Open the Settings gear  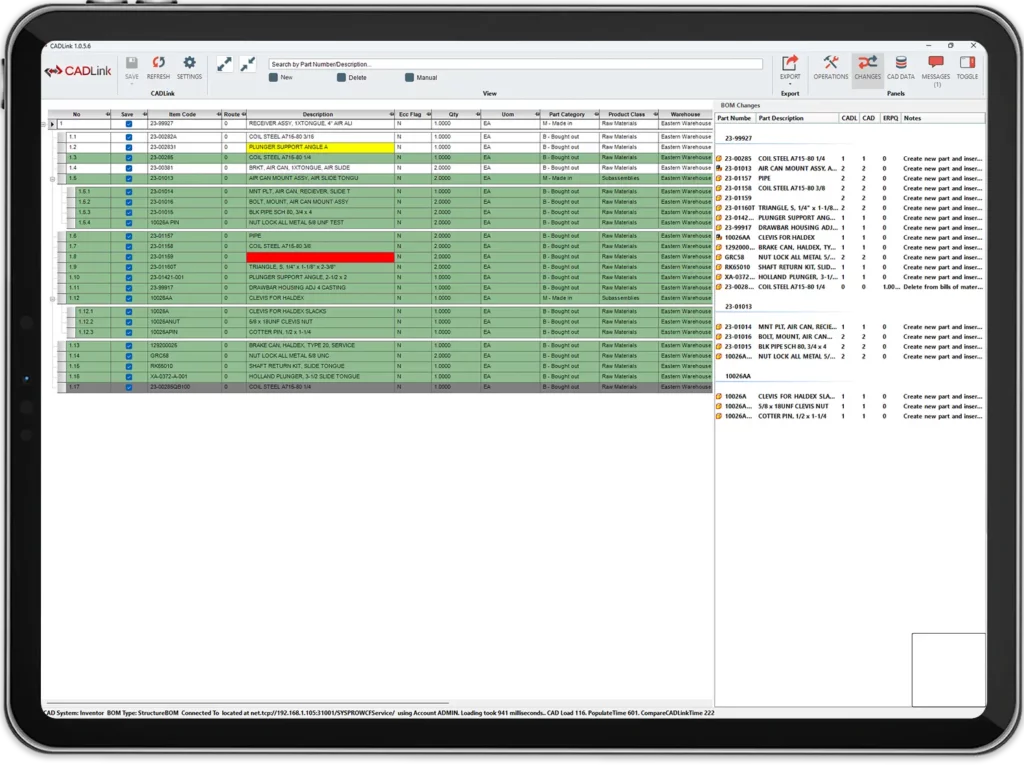pos(189,63)
